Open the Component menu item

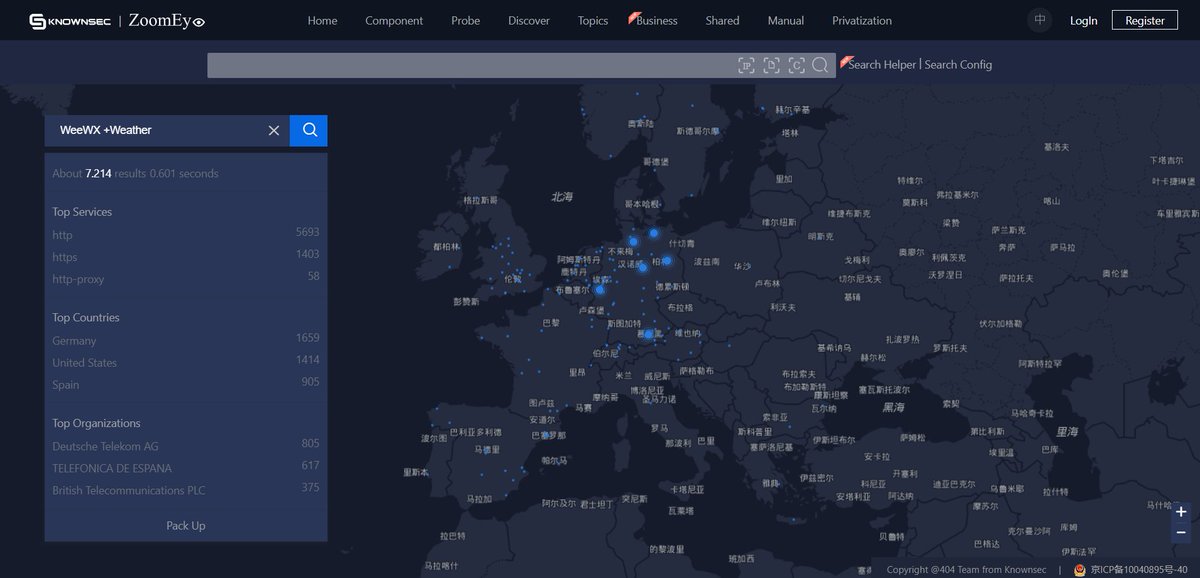pyautogui.click(x=394, y=20)
